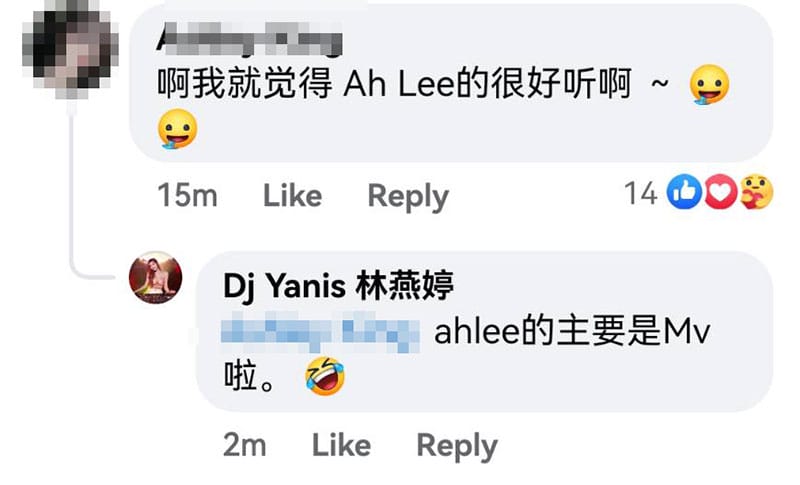Open the 14 reactions count

641,193
